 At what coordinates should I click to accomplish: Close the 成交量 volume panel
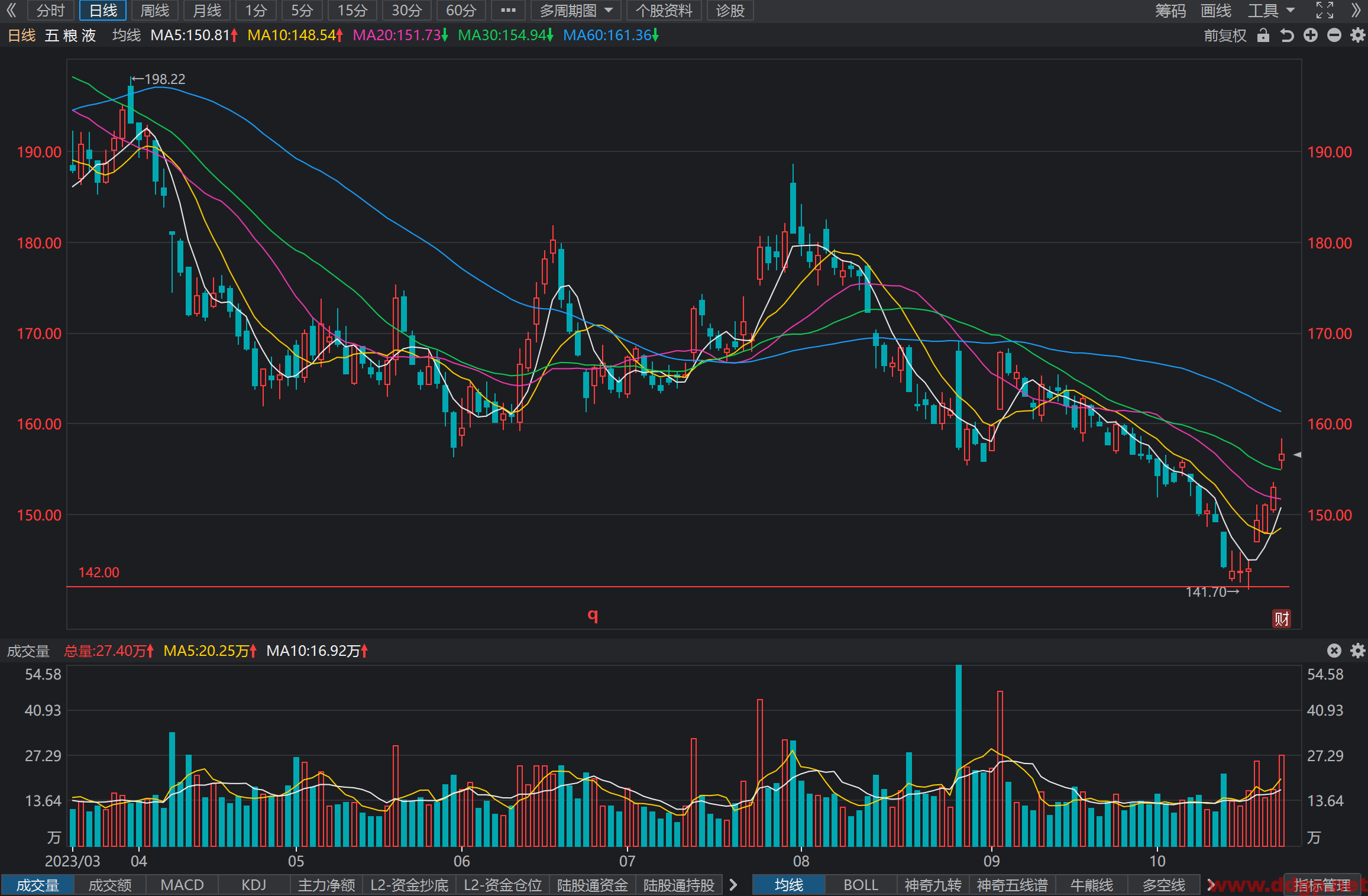pyautogui.click(x=1334, y=651)
